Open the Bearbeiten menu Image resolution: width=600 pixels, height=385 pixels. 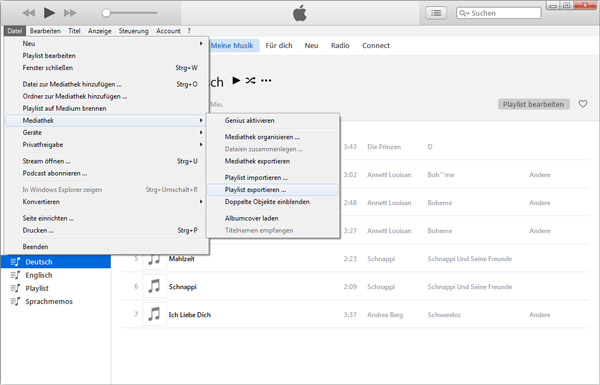point(45,31)
